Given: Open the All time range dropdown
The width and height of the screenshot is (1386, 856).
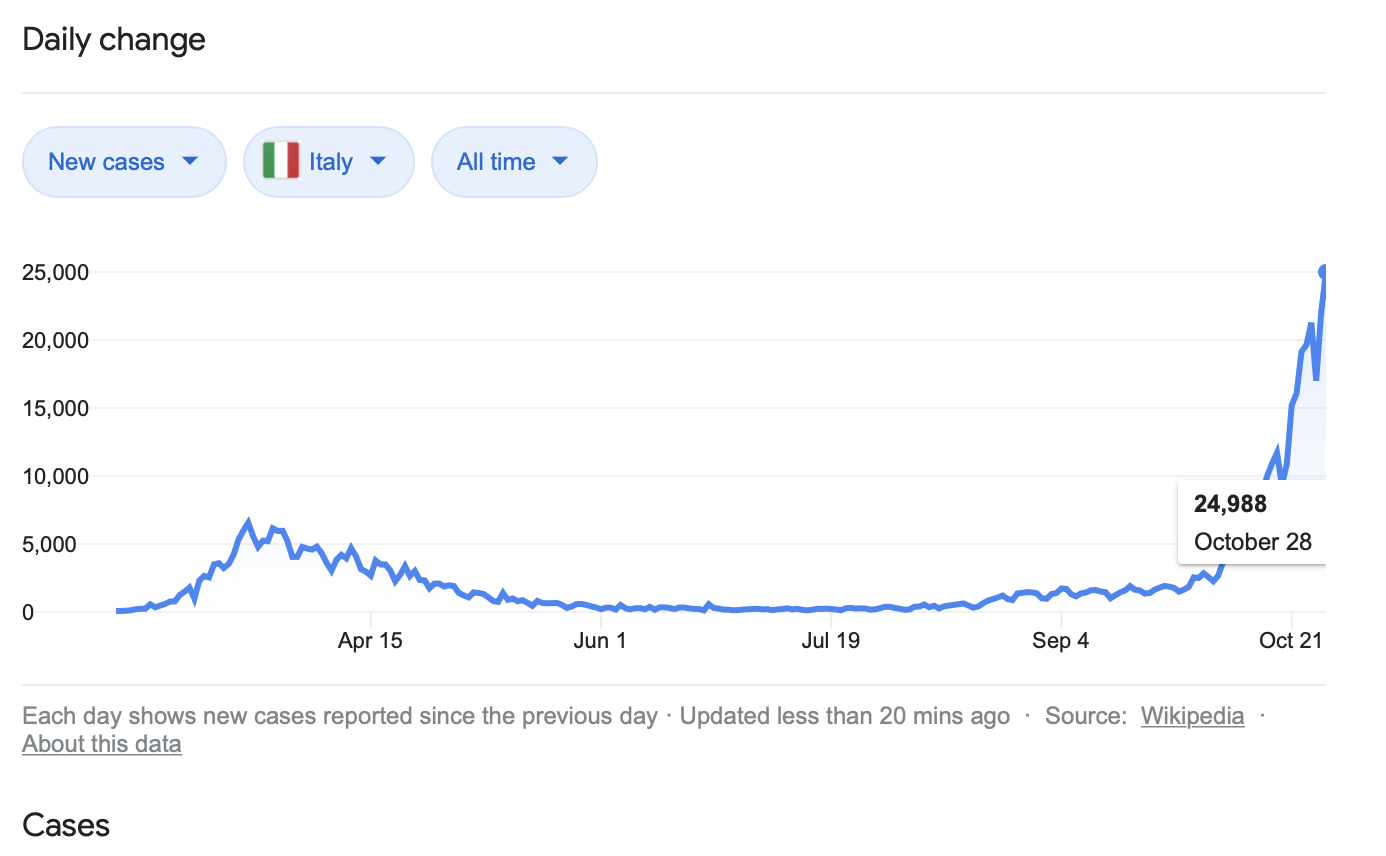Looking at the screenshot, I should pyautogui.click(x=513, y=161).
